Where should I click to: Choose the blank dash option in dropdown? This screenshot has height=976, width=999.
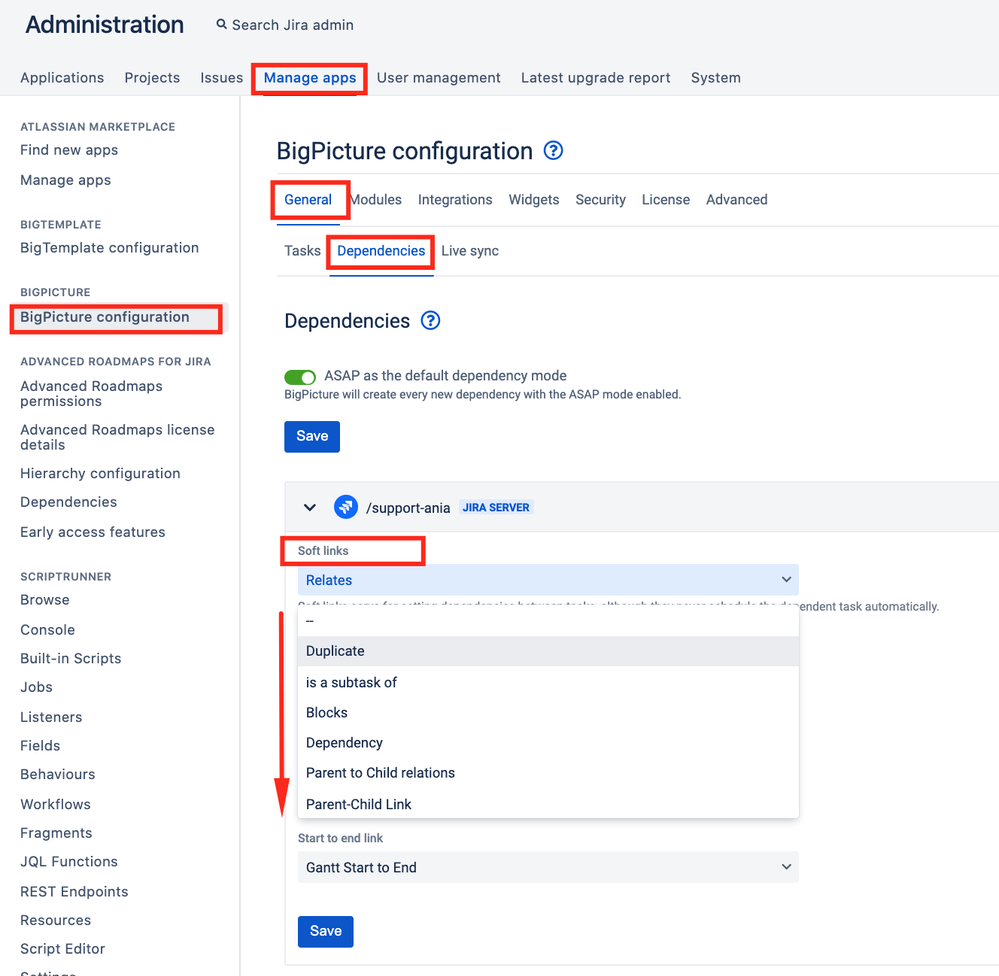pyautogui.click(x=548, y=621)
